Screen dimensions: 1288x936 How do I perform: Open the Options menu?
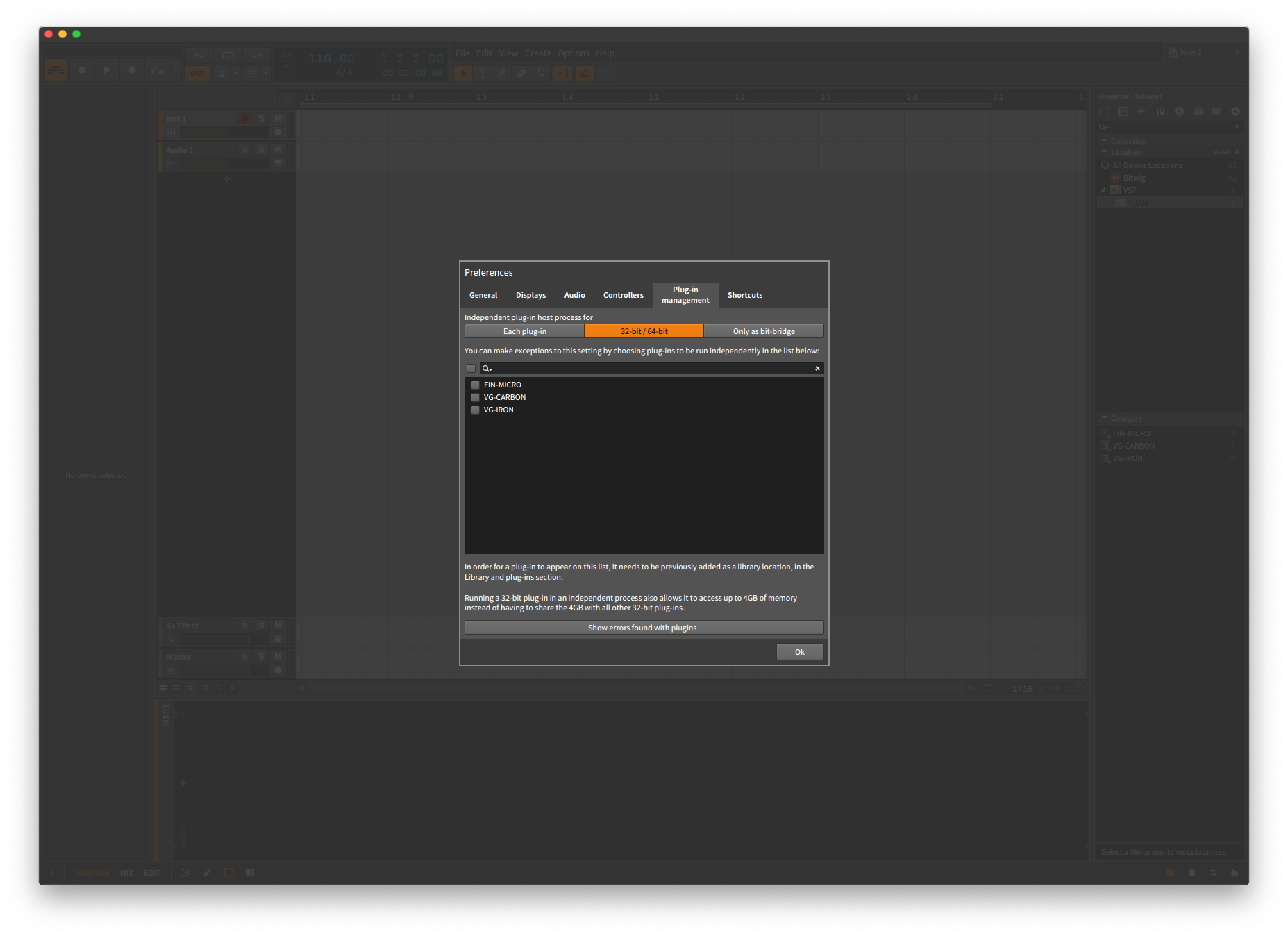(573, 53)
